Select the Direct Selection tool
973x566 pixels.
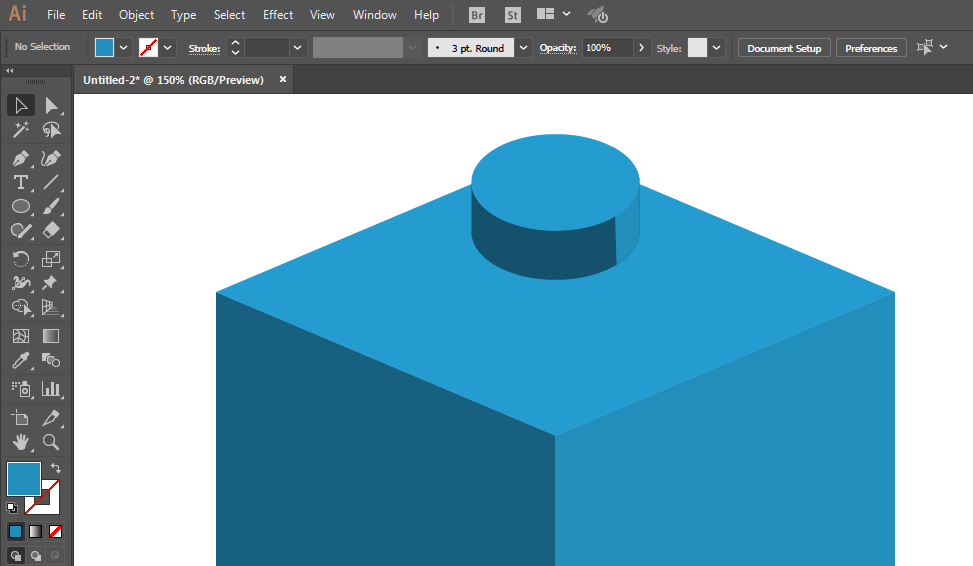coord(51,106)
